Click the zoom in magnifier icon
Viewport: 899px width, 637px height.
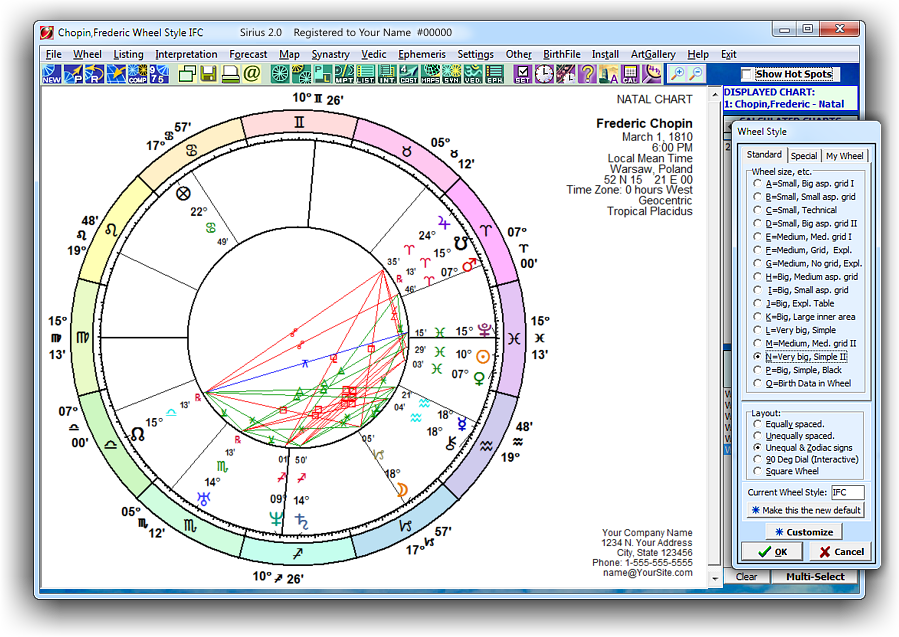pyautogui.click(x=677, y=74)
